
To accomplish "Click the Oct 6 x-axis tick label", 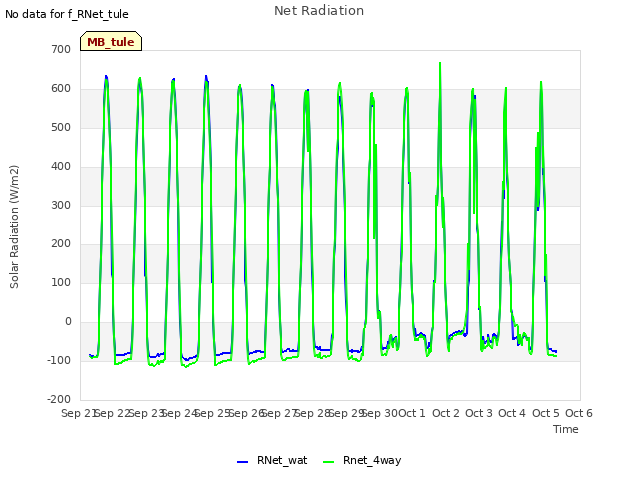I will pos(579,413).
